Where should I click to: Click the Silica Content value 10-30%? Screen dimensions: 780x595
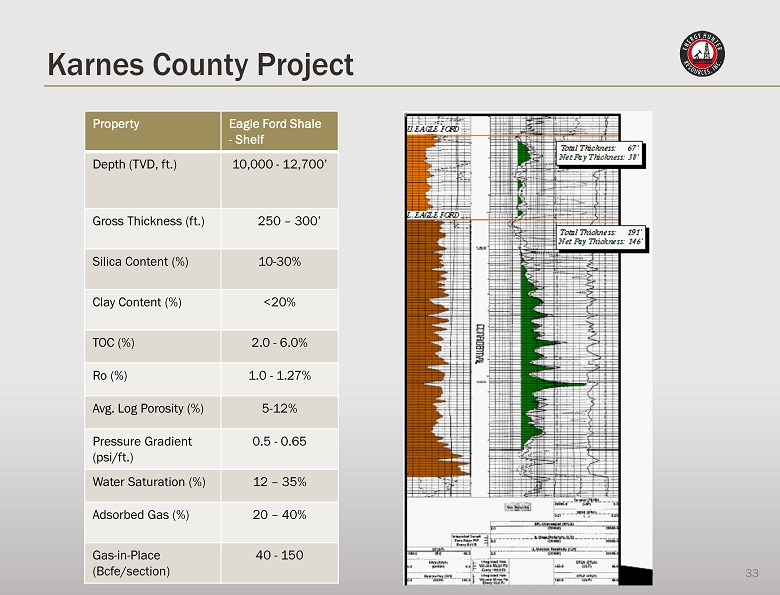[279, 262]
